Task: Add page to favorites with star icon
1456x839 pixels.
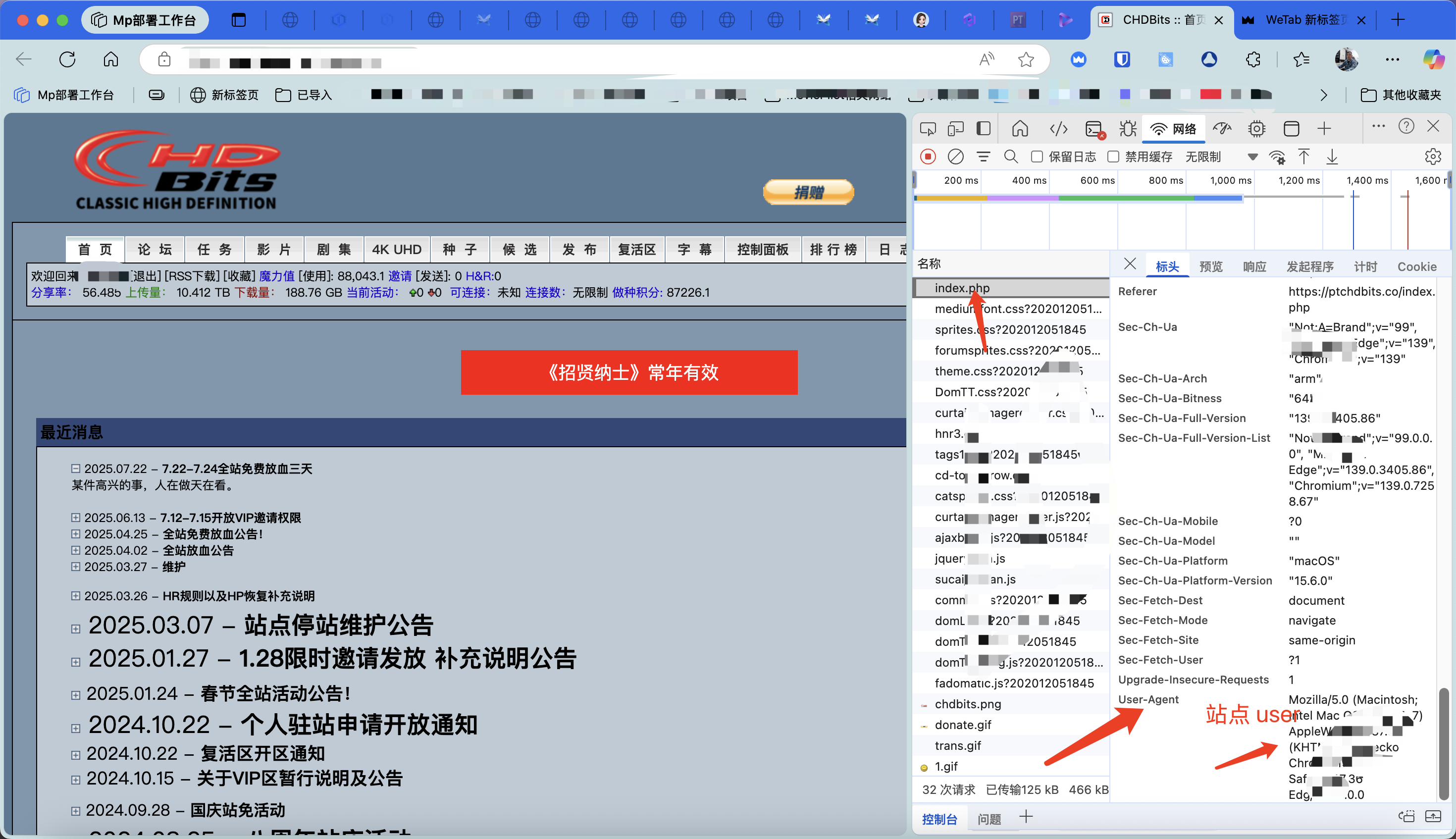Action: [x=1026, y=59]
